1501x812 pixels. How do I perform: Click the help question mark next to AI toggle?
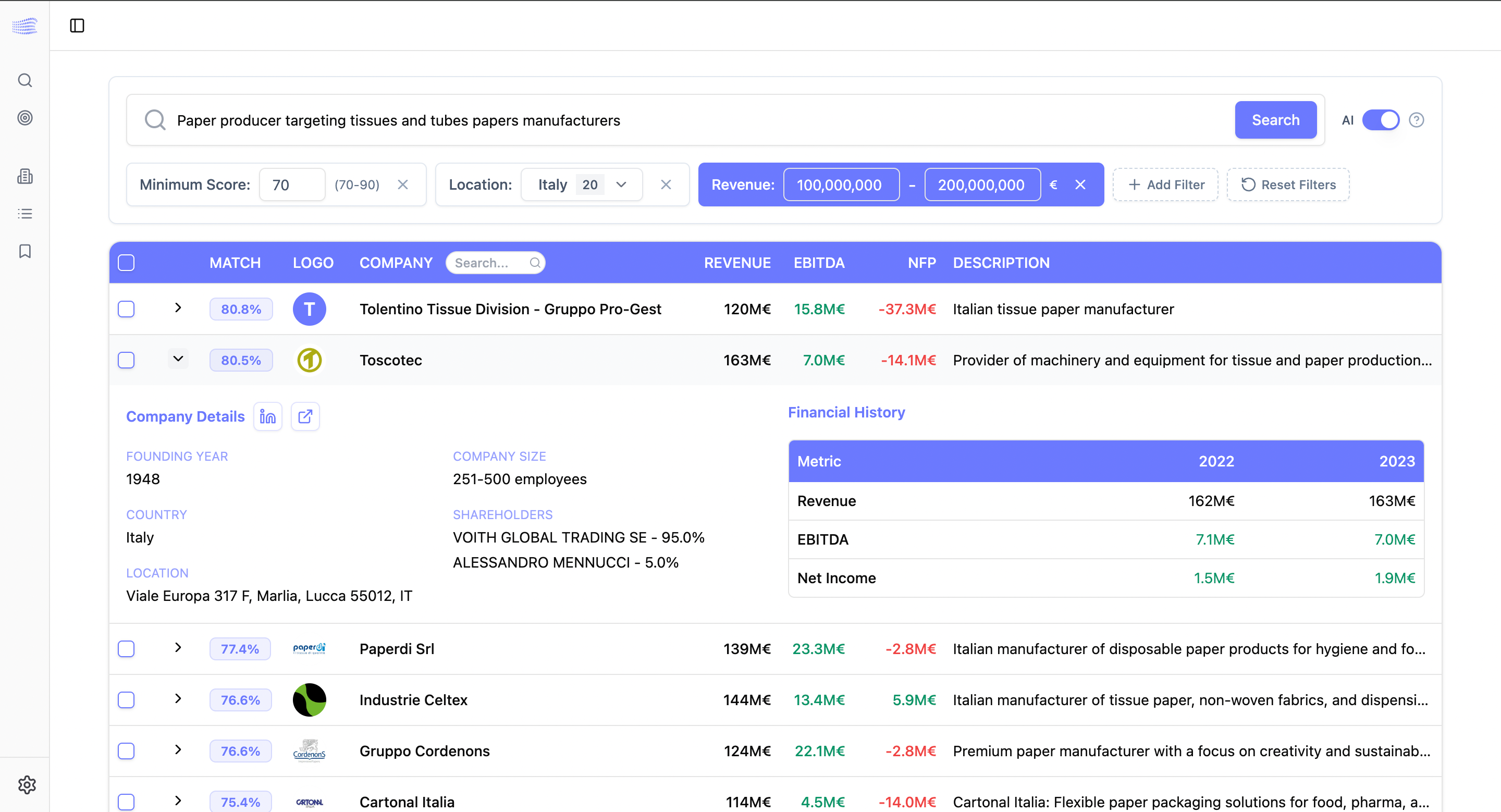pyautogui.click(x=1417, y=119)
